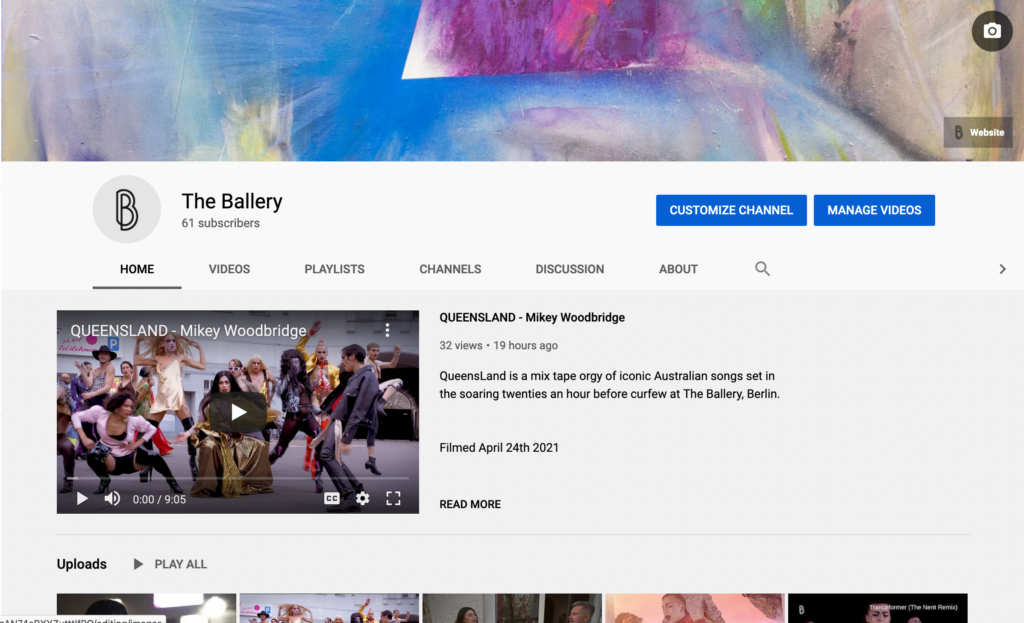The image size is (1024, 623).
Task: Open QUEENSLAND video title beside the player
Action: pos(532,317)
